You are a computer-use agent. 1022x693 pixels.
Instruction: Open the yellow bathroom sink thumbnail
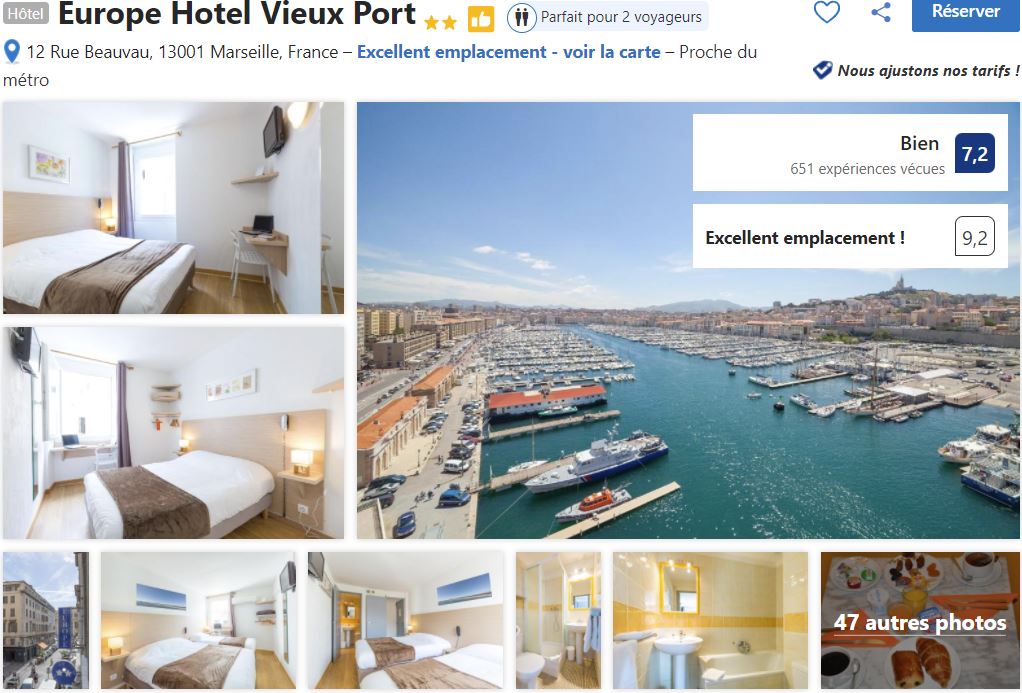(710, 621)
